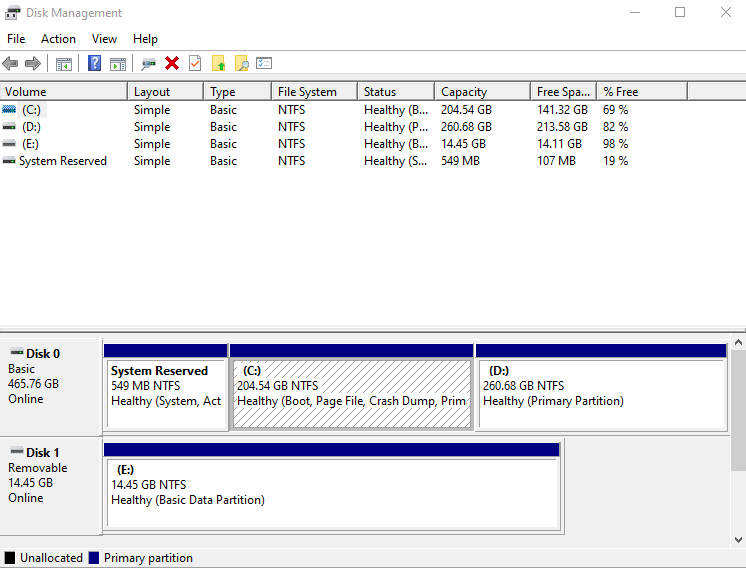Open the blue Help question-mark icon

94,63
